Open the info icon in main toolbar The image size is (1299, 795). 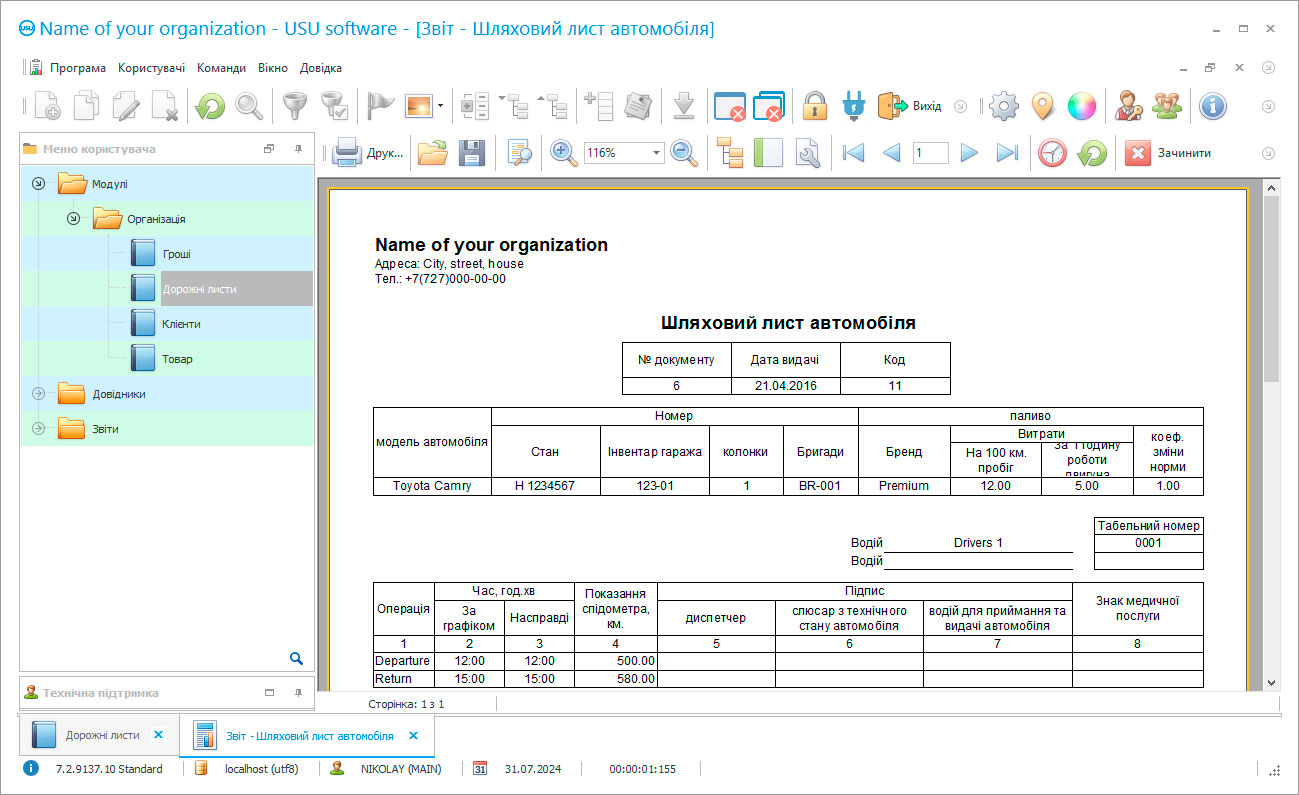pyautogui.click(x=1213, y=106)
